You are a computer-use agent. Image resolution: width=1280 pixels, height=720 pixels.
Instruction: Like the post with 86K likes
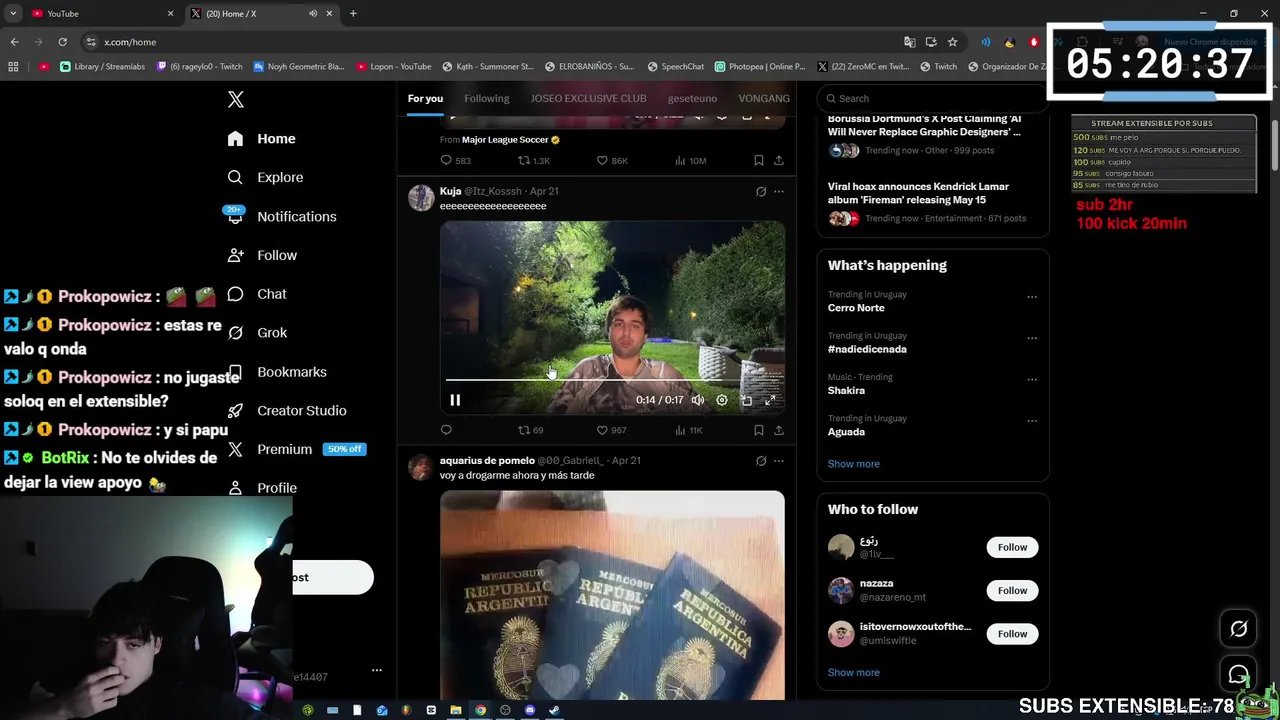click(611, 160)
